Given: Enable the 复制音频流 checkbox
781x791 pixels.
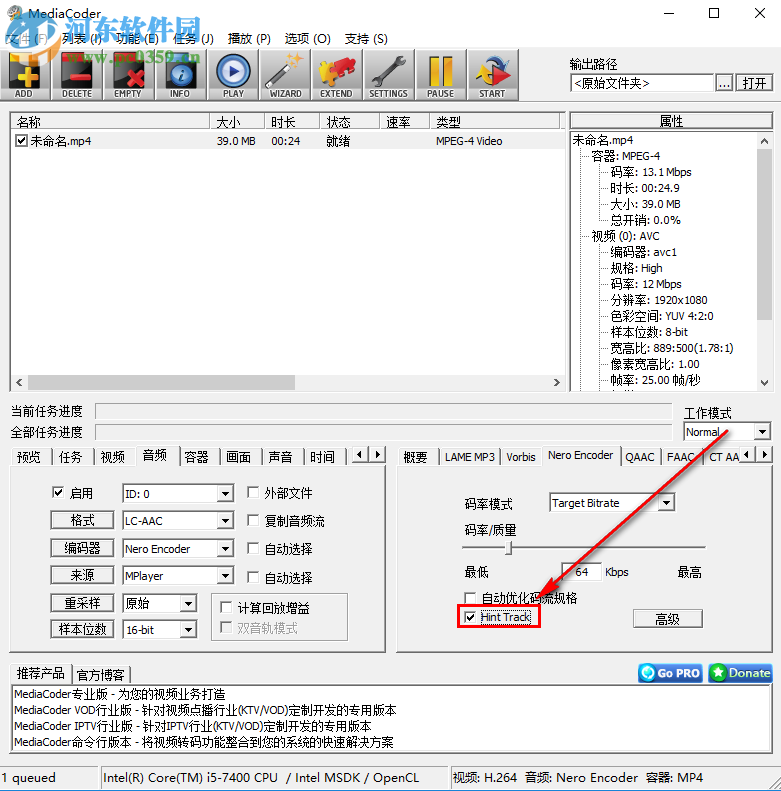Looking at the screenshot, I should (x=253, y=520).
